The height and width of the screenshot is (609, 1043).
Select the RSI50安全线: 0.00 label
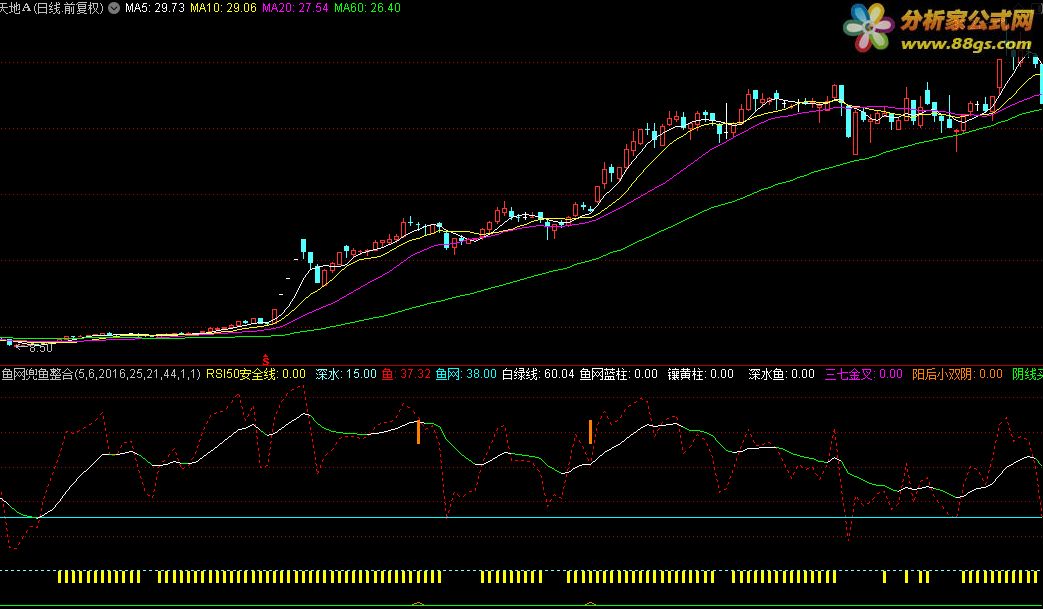[x=256, y=374]
